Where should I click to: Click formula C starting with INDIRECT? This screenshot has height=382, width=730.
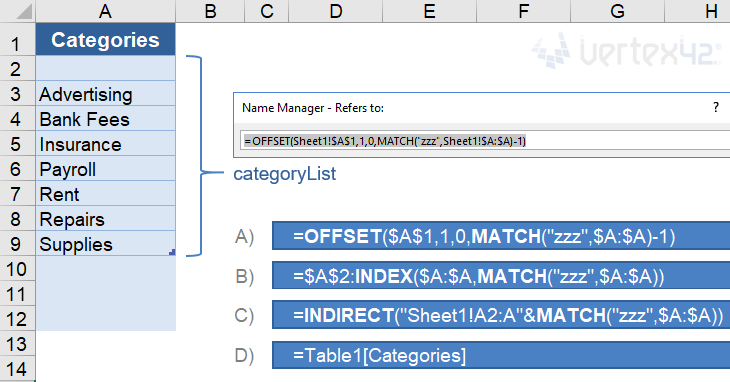(x=501, y=315)
